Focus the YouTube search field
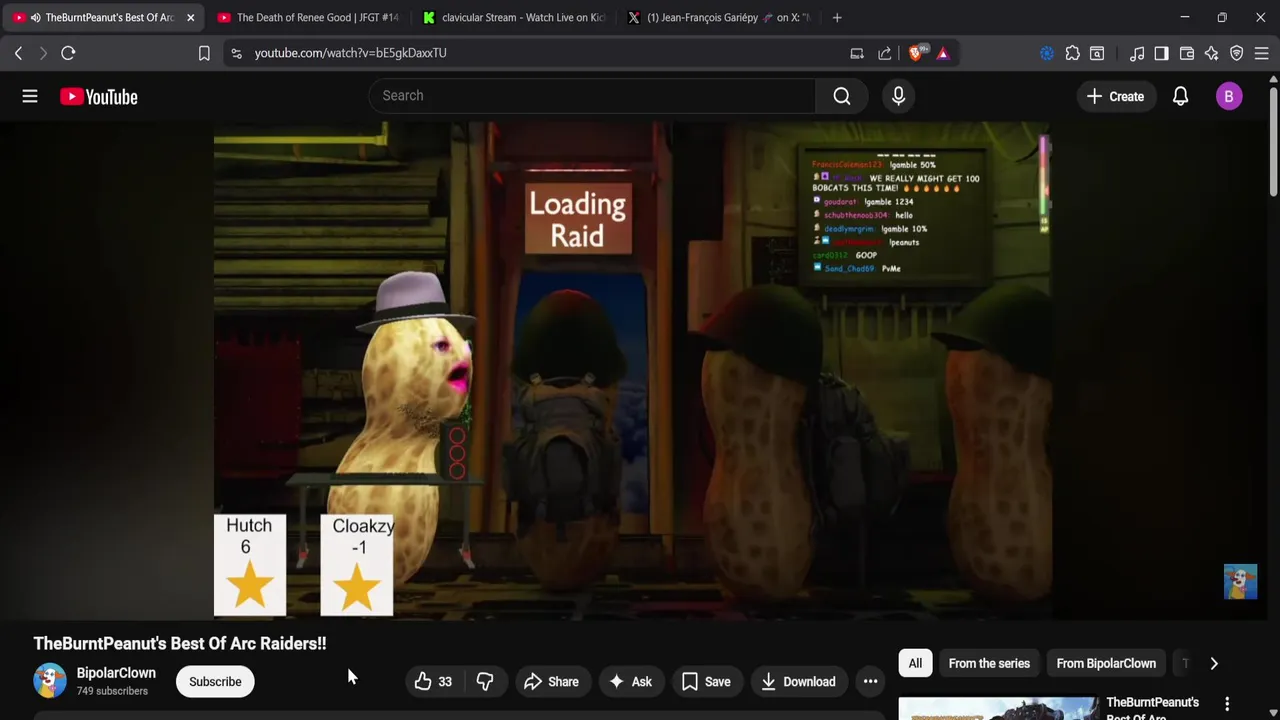The image size is (1280, 720). pos(592,96)
